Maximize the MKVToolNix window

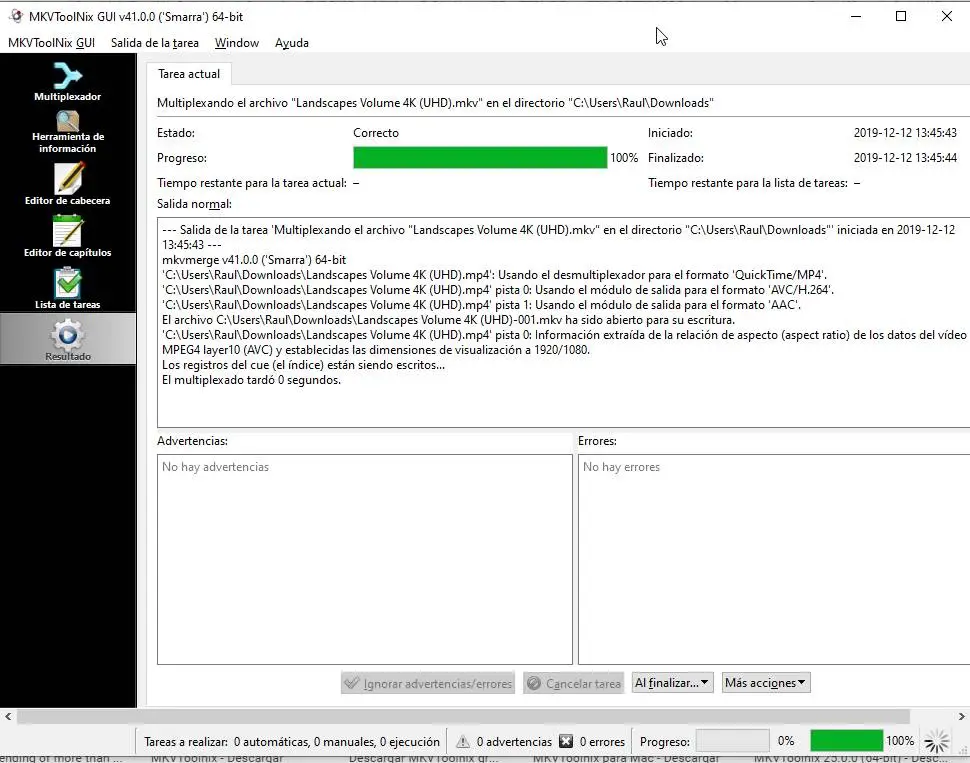901,17
